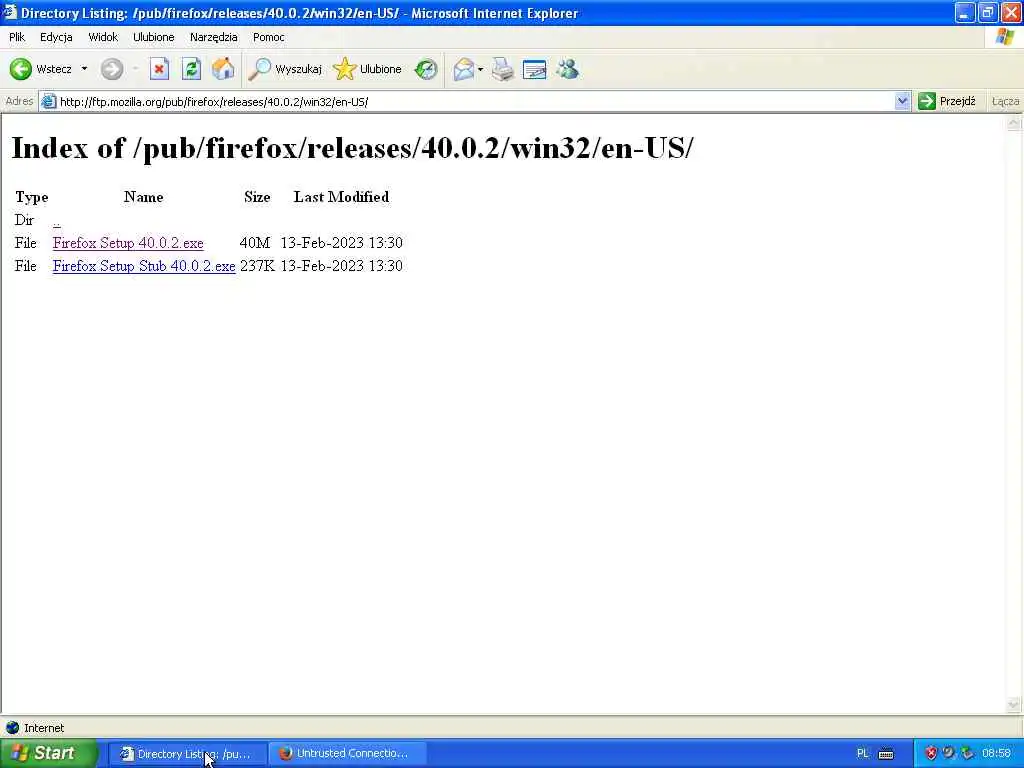This screenshot has width=1024, height=768.
Task: Click the red X stop icon
Action: pos(159,69)
